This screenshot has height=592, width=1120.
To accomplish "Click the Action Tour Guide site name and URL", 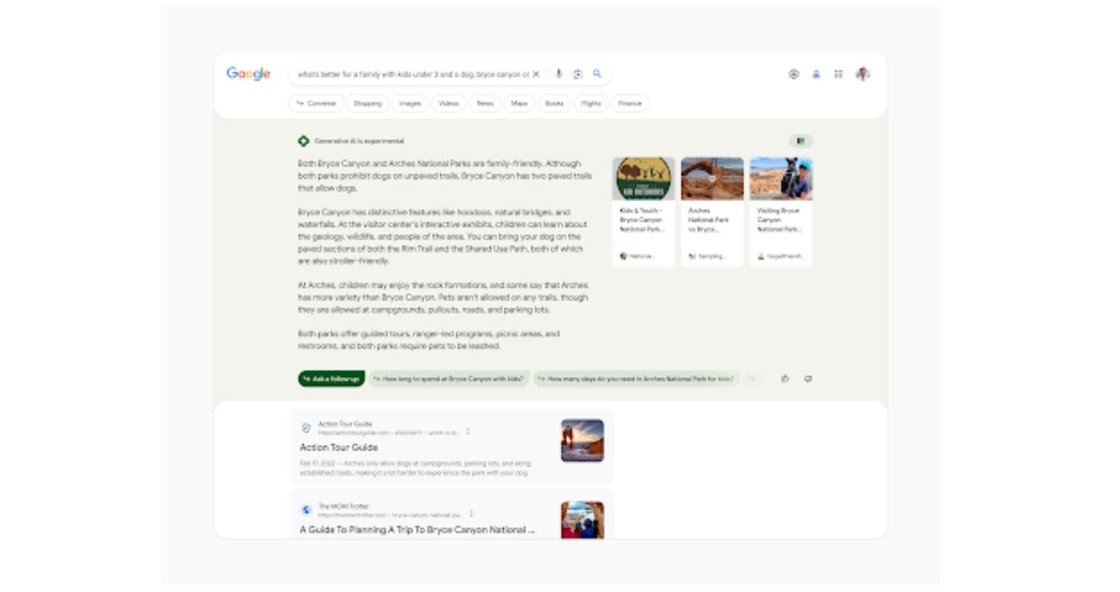I will point(389,428).
